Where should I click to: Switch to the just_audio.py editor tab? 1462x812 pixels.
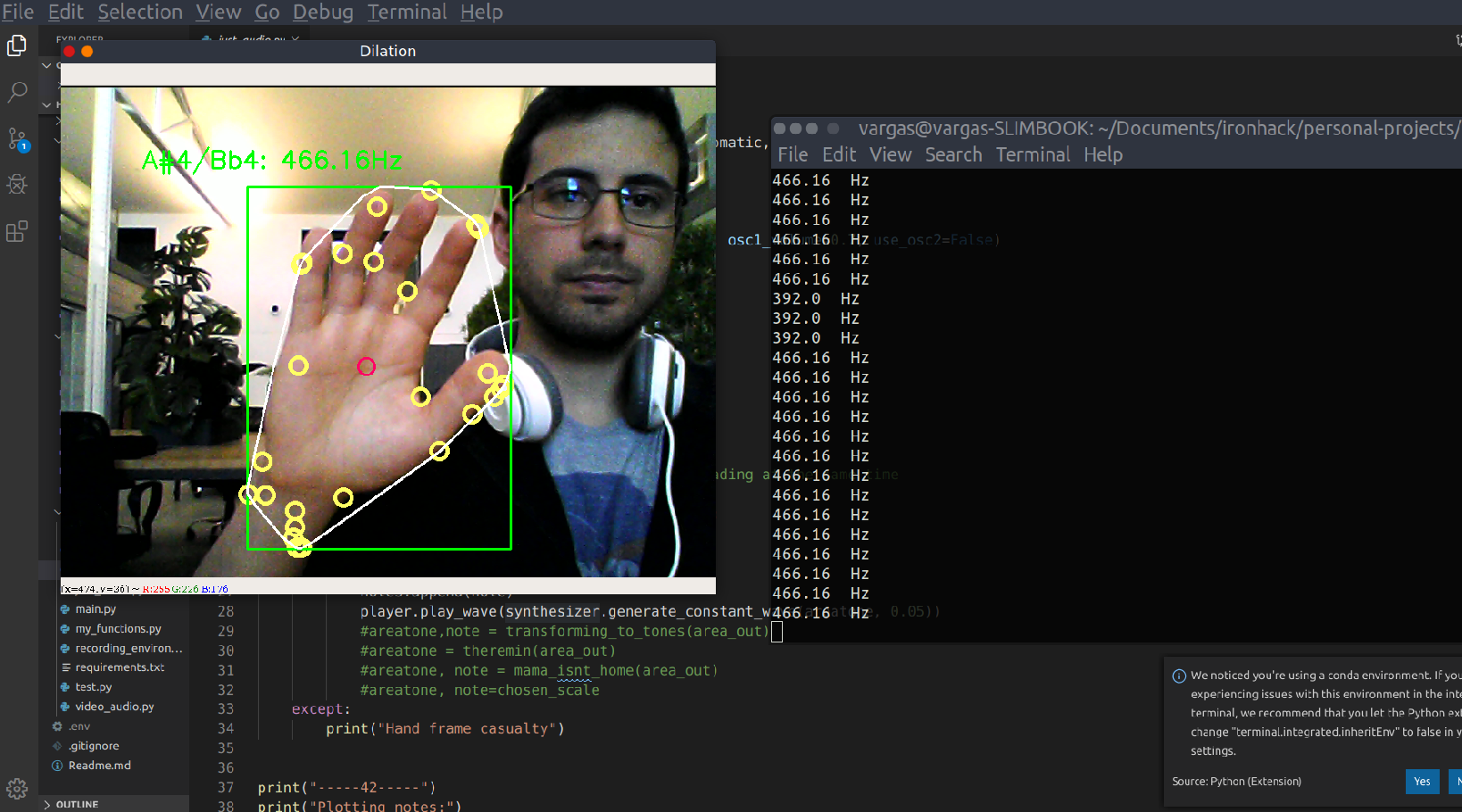point(254,40)
